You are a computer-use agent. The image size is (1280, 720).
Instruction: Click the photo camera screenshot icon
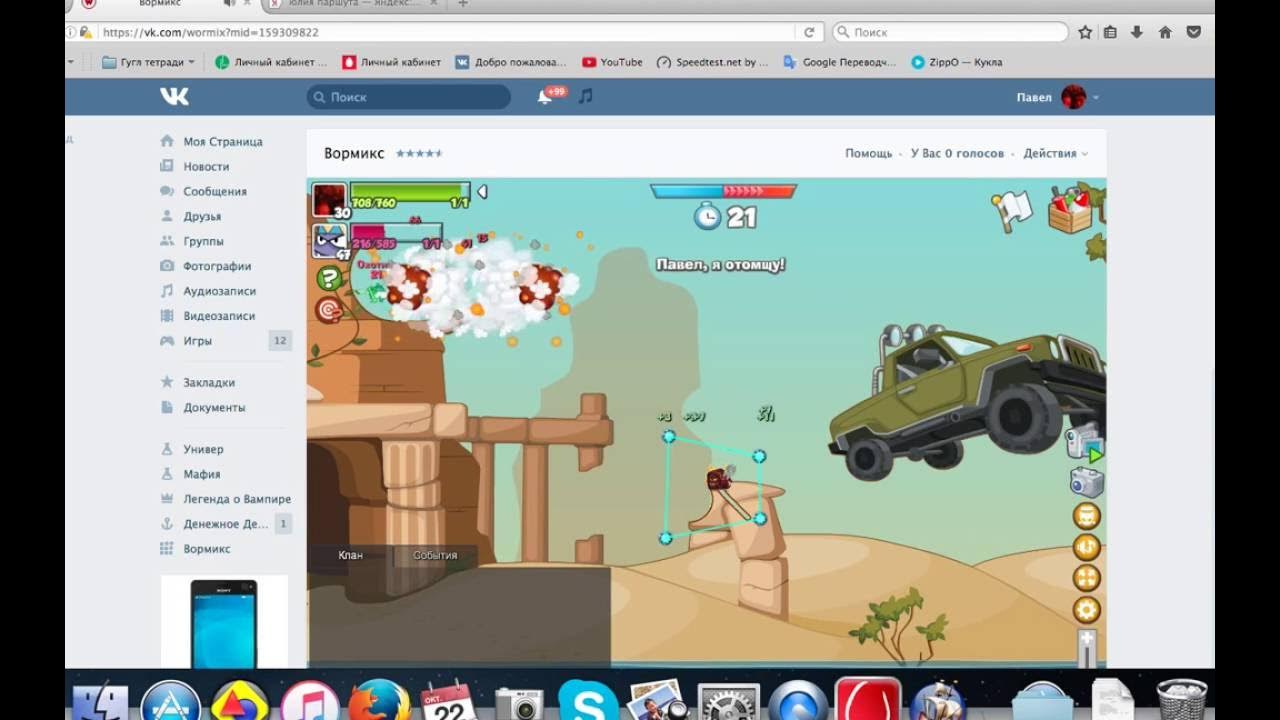pos(1086,483)
